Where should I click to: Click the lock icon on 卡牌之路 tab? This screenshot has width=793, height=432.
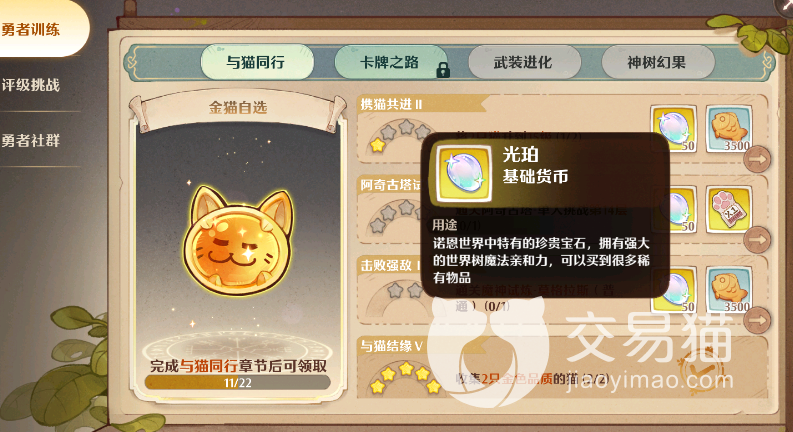pyautogui.click(x=443, y=70)
